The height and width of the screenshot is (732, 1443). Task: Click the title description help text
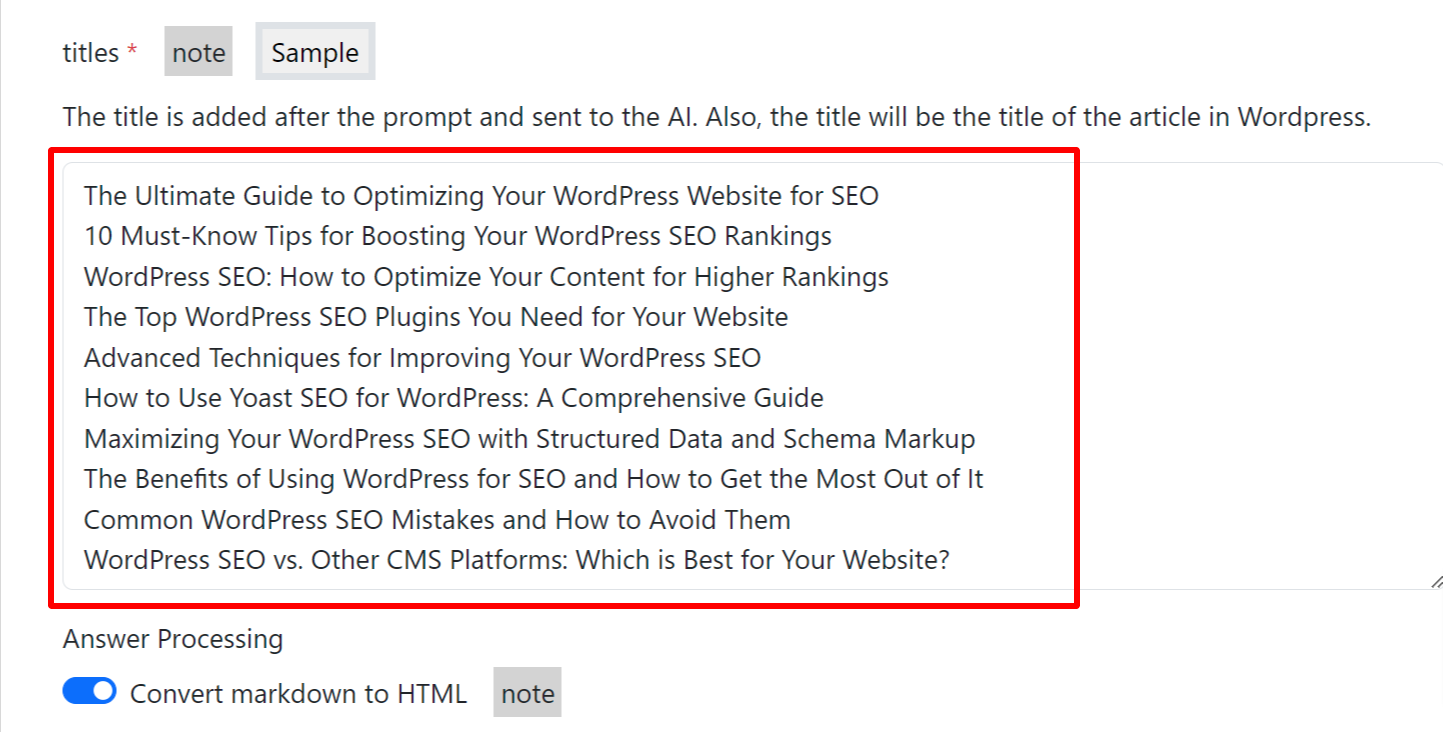pyautogui.click(x=716, y=117)
